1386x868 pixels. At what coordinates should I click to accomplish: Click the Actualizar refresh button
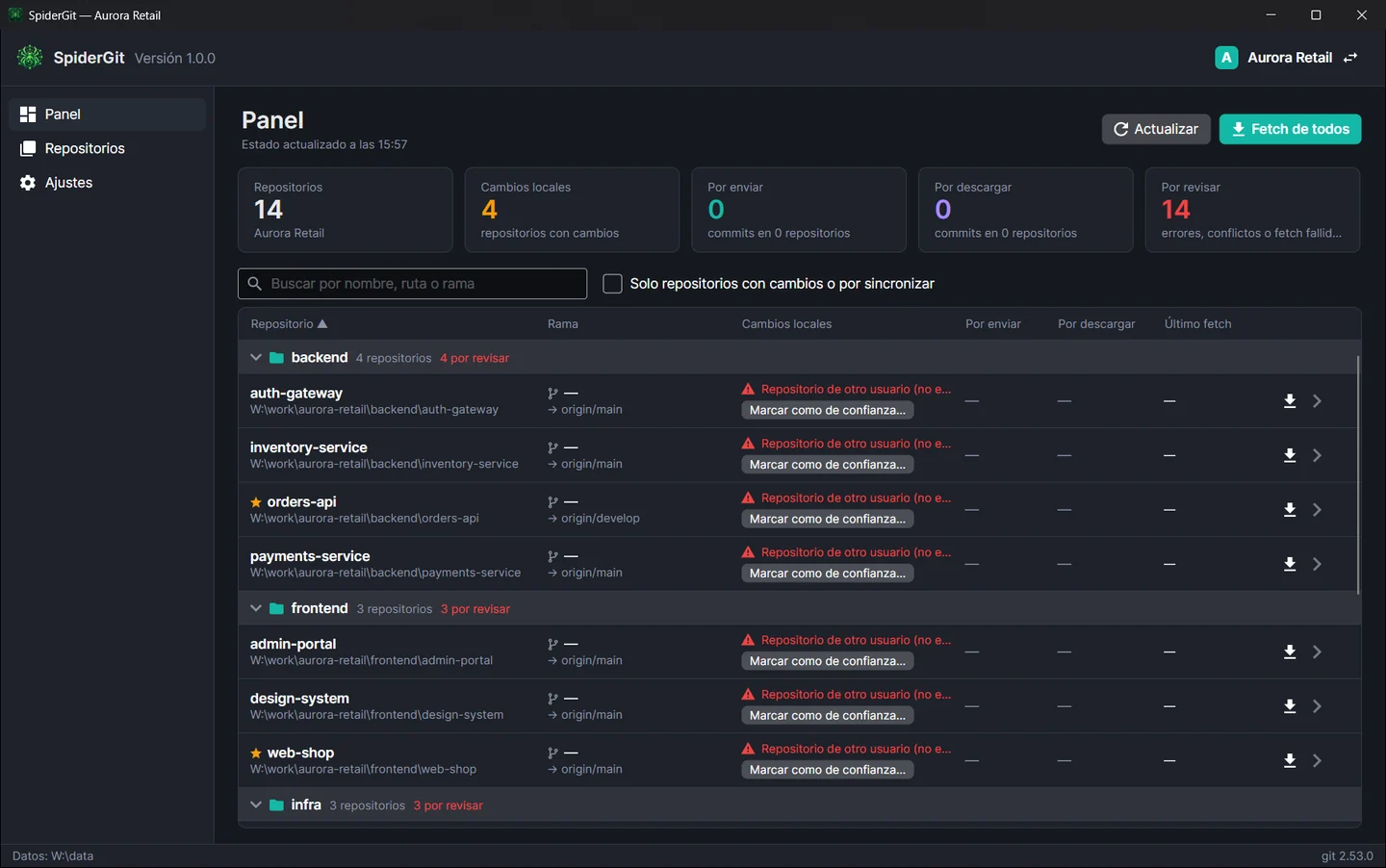pos(1156,129)
